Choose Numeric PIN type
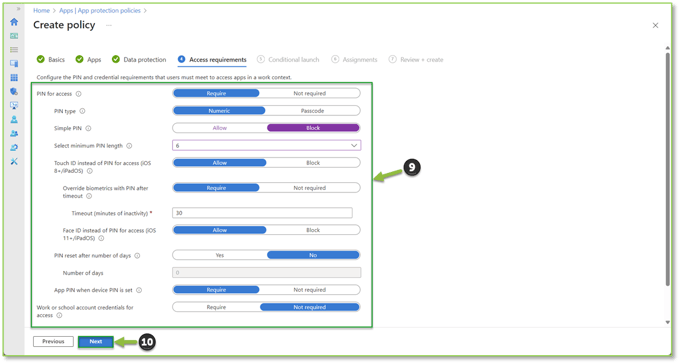The image size is (680, 364). [x=219, y=111]
